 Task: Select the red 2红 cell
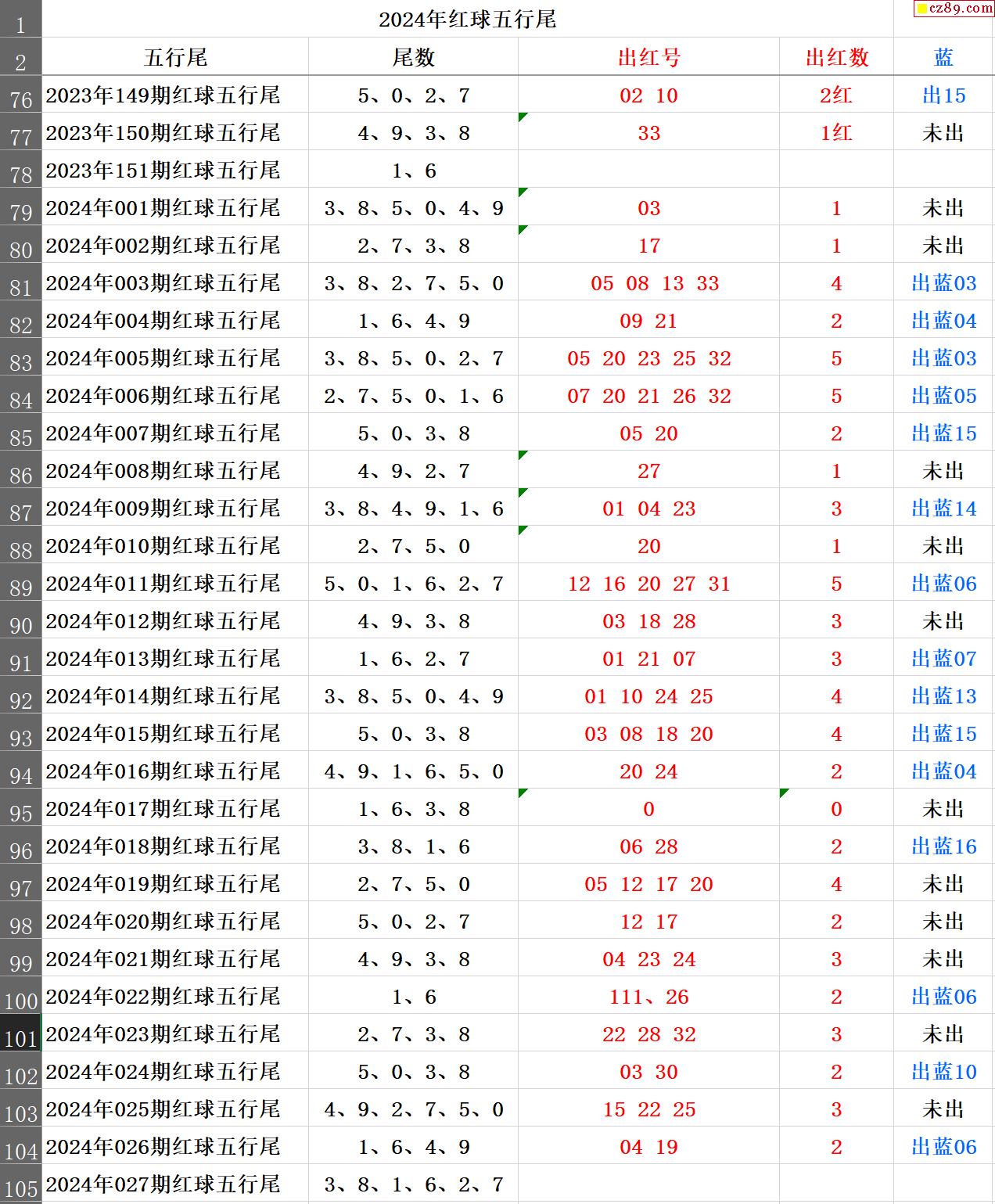pos(836,95)
